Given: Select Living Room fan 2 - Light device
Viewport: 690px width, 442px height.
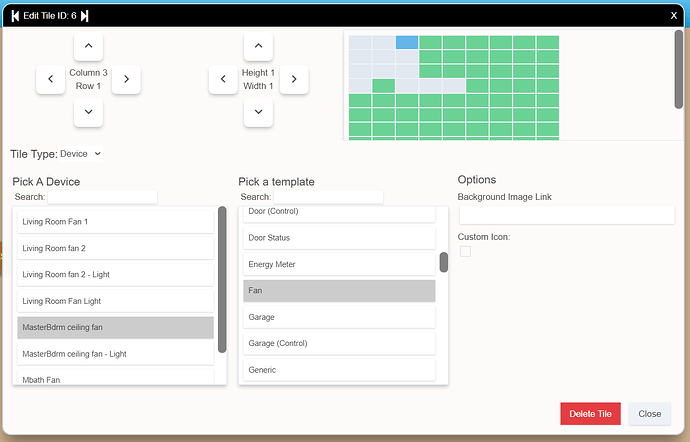Looking at the screenshot, I should coord(115,275).
